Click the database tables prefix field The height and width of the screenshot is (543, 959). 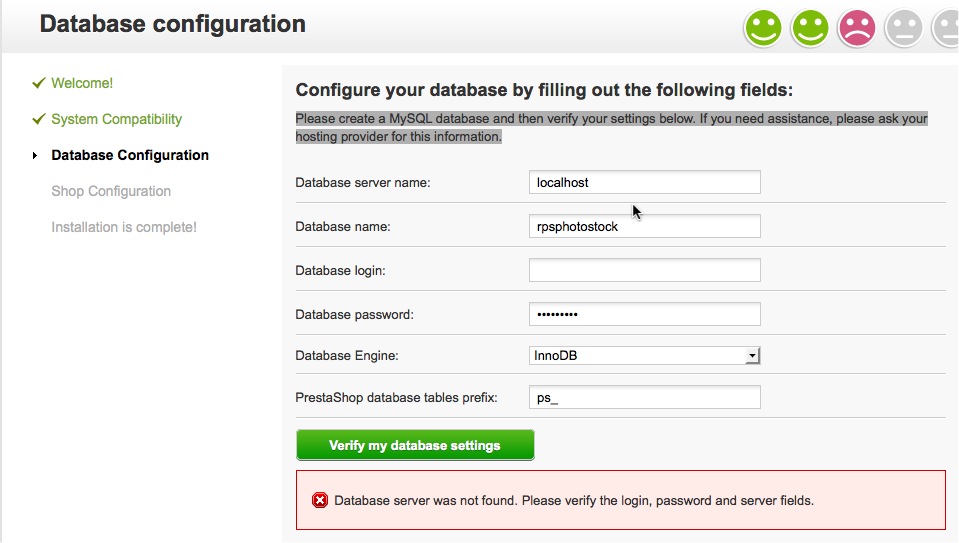pos(644,398)
